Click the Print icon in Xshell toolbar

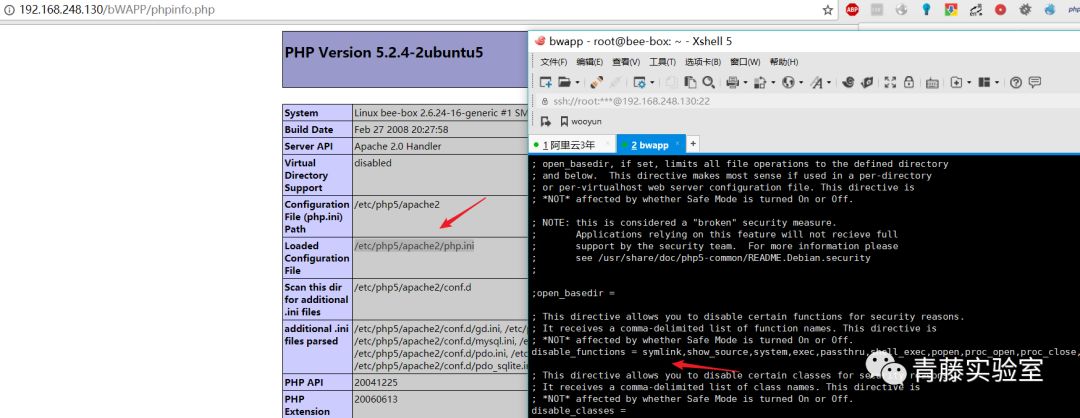pos(733,83)
